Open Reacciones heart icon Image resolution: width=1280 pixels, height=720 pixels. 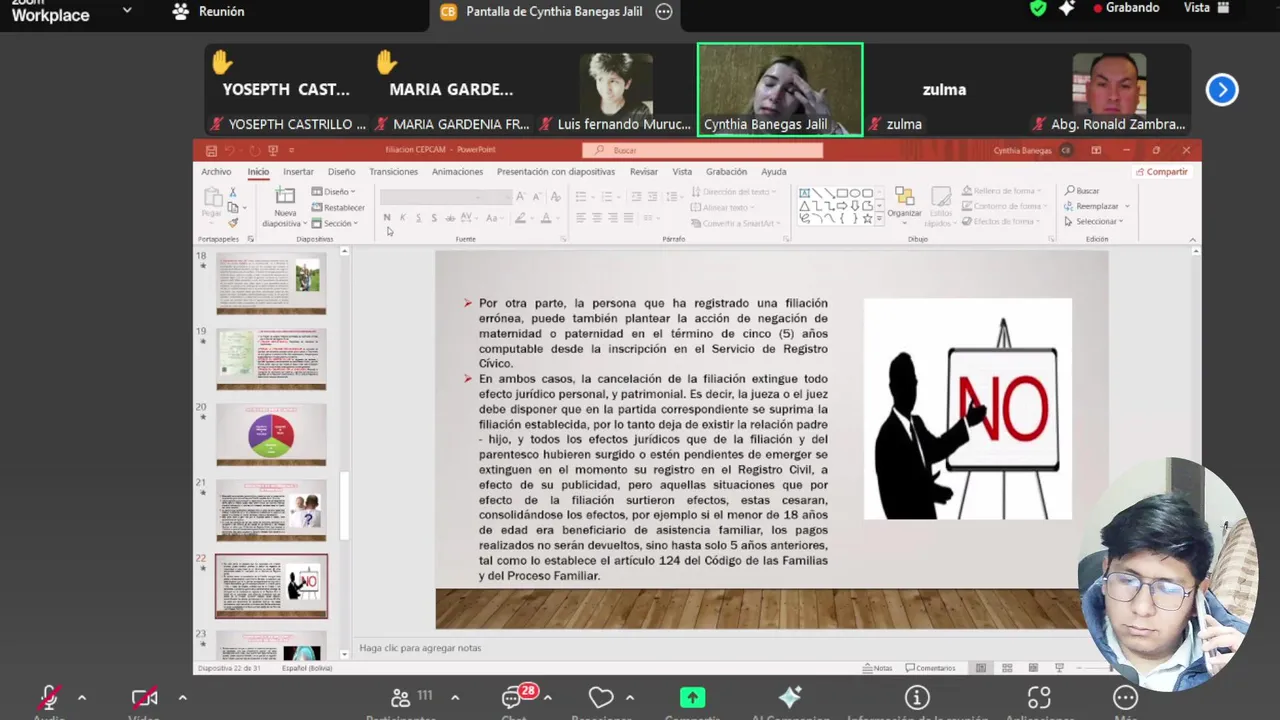[x=601, y=697]
